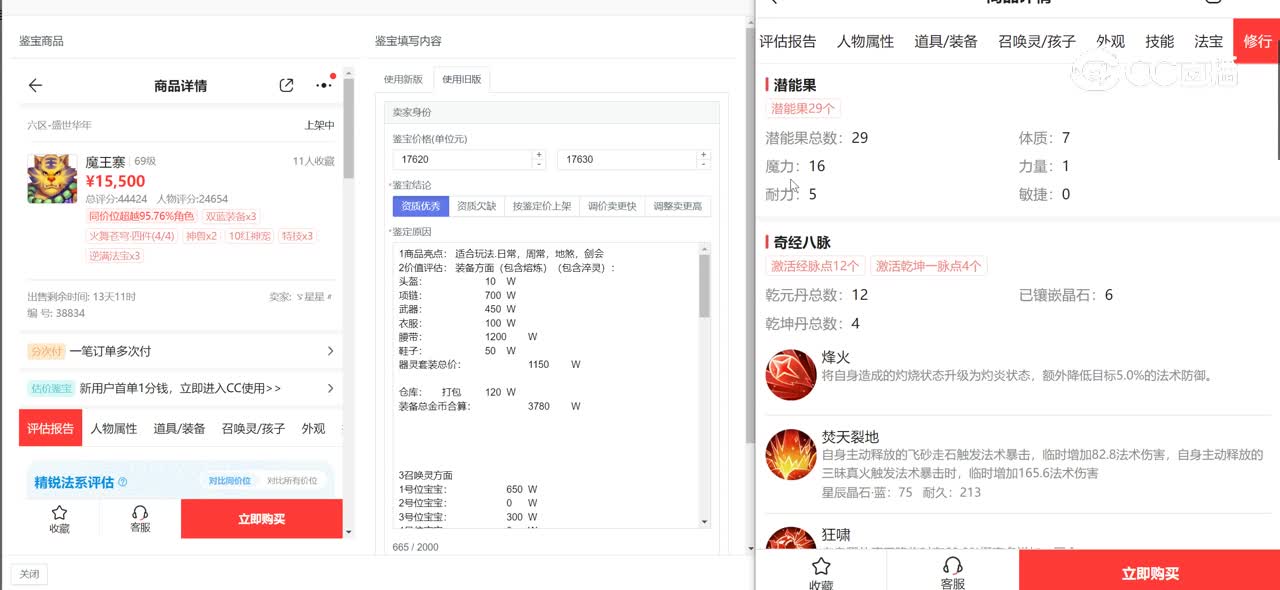Click the 收藏 star icon in right panel
Screen dimensions: 1280x590
821,566
